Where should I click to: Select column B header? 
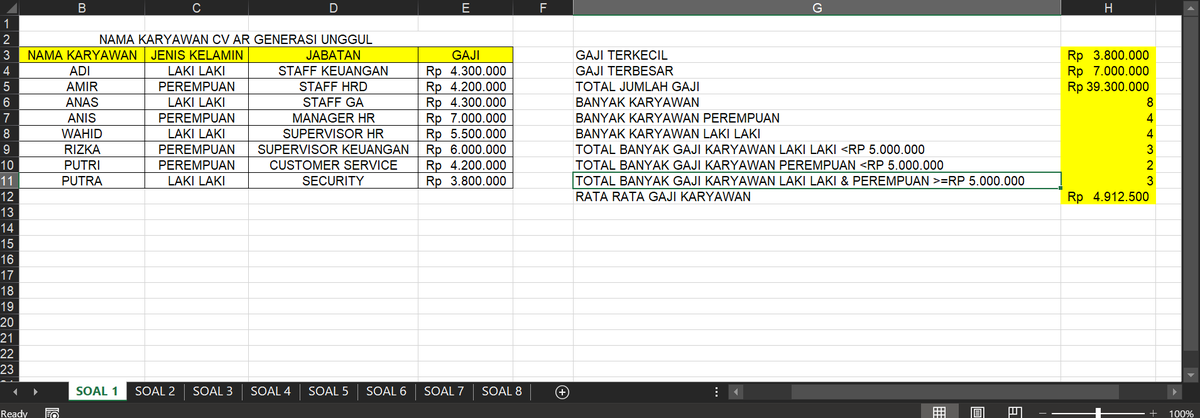82,8
